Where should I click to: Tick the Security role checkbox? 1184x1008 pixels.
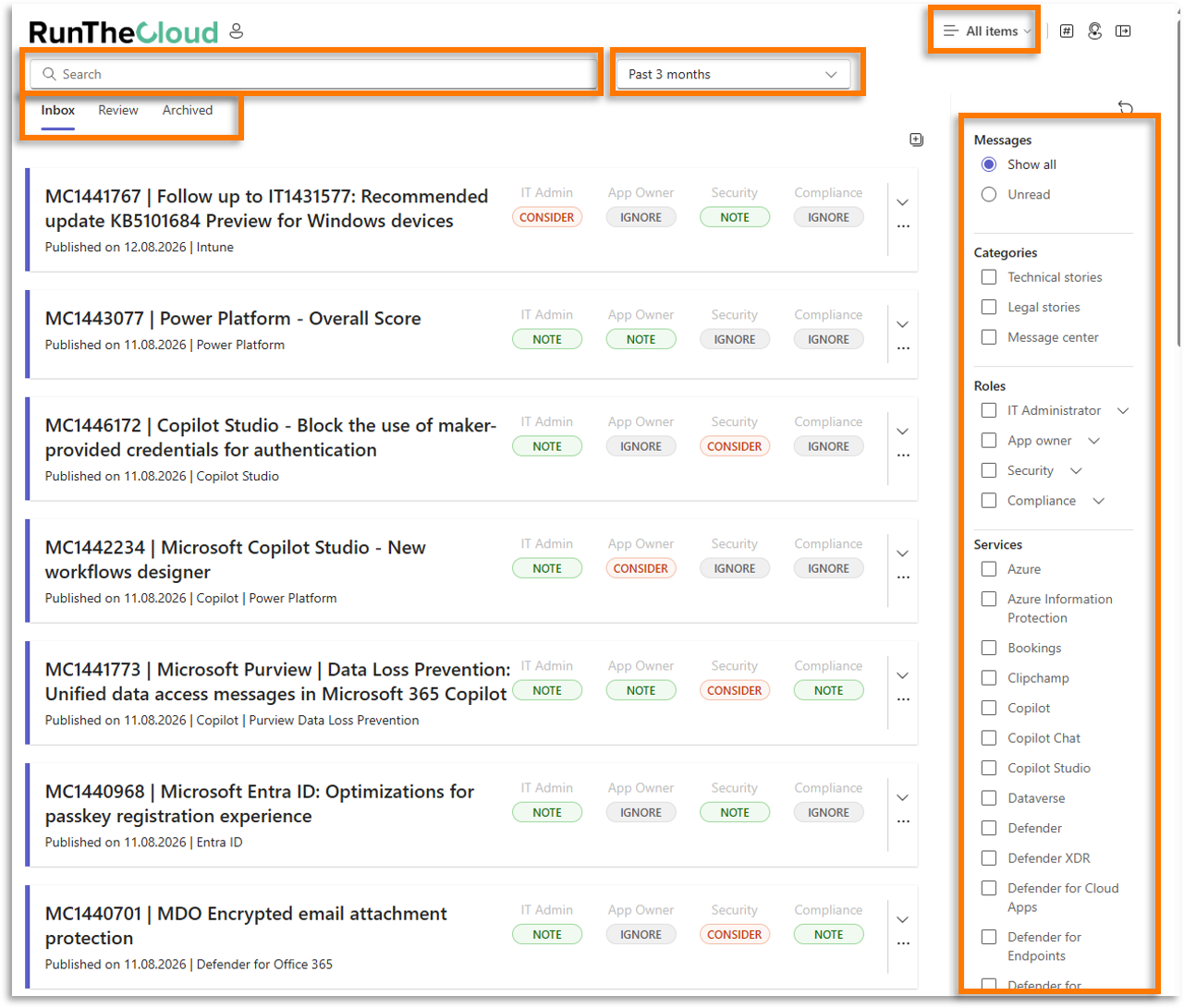pos(989,470)
